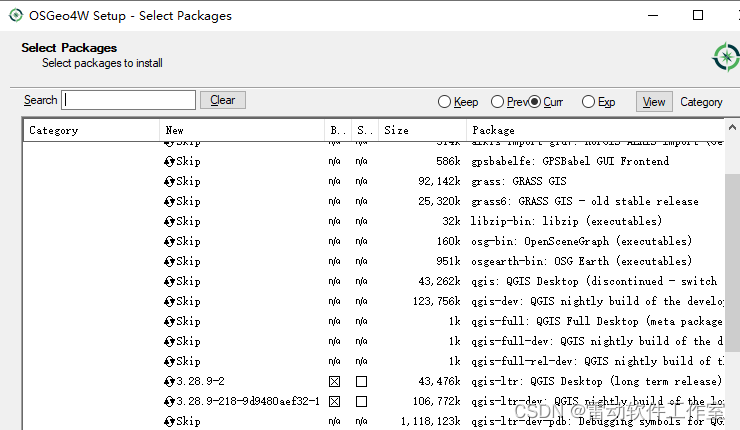Select the Keep radio button

(444, 101)
